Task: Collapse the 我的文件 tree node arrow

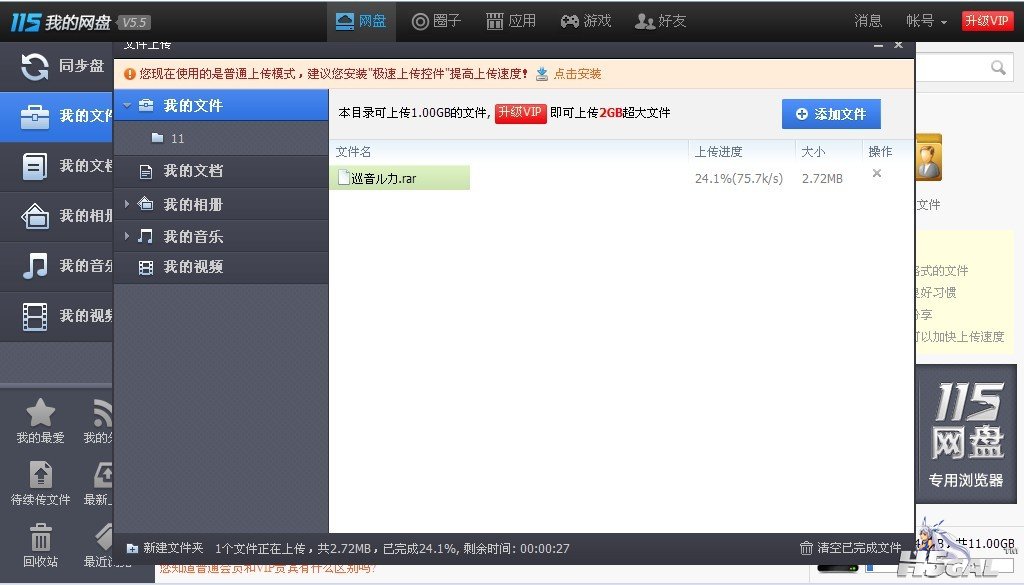Action: point(127,105)
